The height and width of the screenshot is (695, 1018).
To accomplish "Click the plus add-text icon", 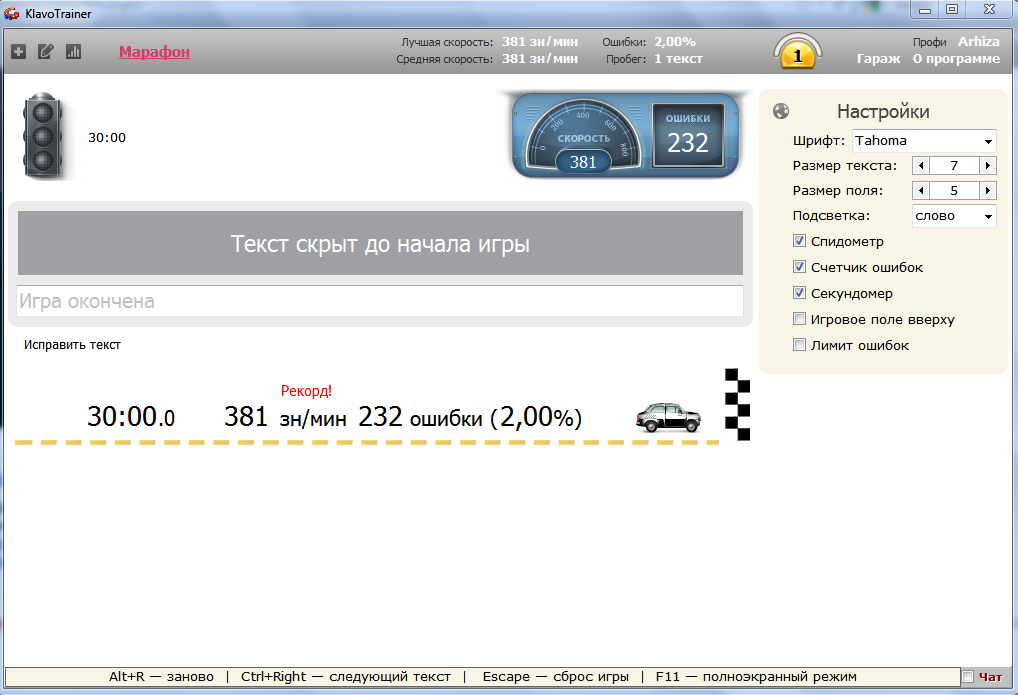I will pyautogui.click(x=19, y=51).
